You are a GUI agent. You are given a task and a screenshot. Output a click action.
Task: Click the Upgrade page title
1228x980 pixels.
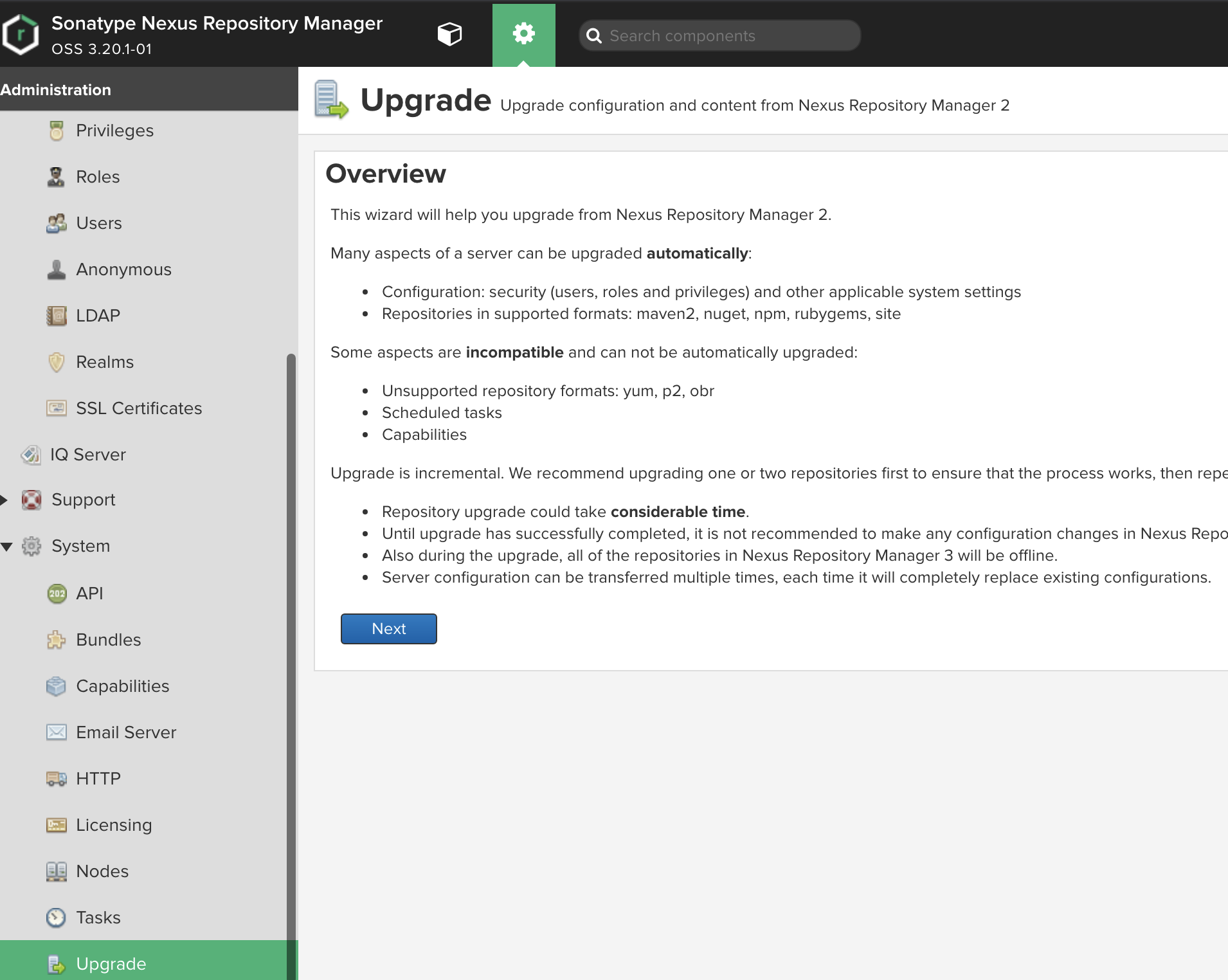pos(426,101)
